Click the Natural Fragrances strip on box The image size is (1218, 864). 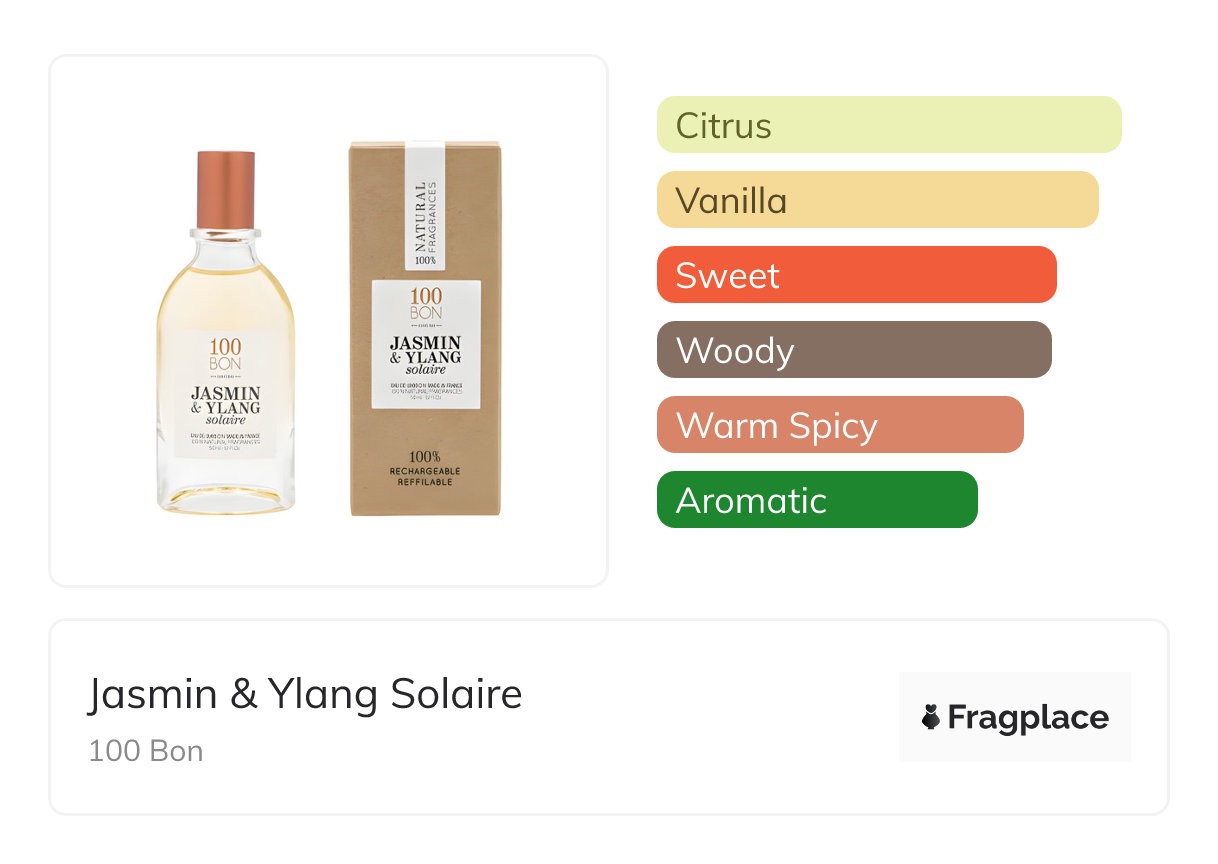pyautogui.click(x=425, y=210)
